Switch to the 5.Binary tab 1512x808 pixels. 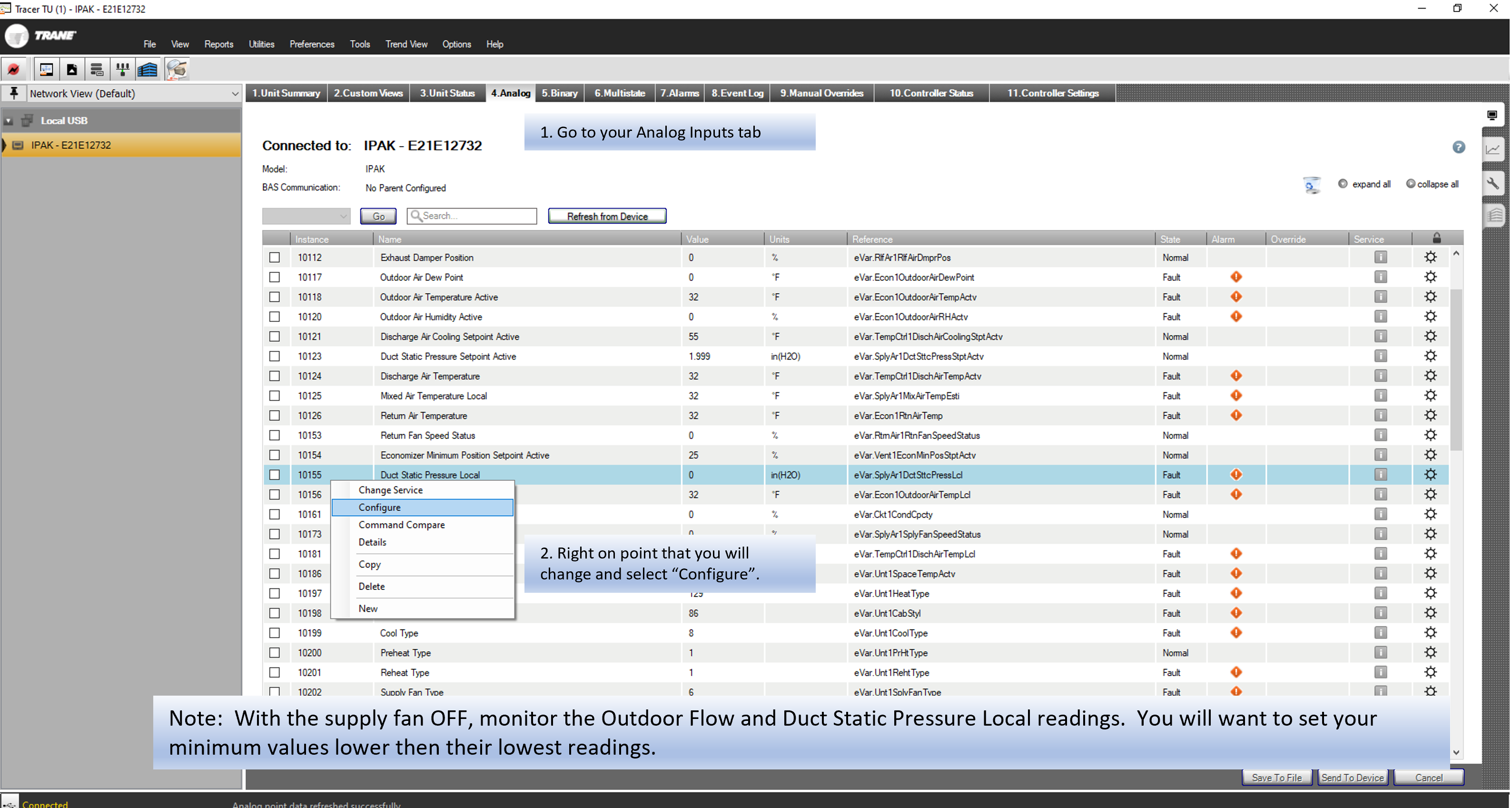pyautogui.click(x=559, y=93)
